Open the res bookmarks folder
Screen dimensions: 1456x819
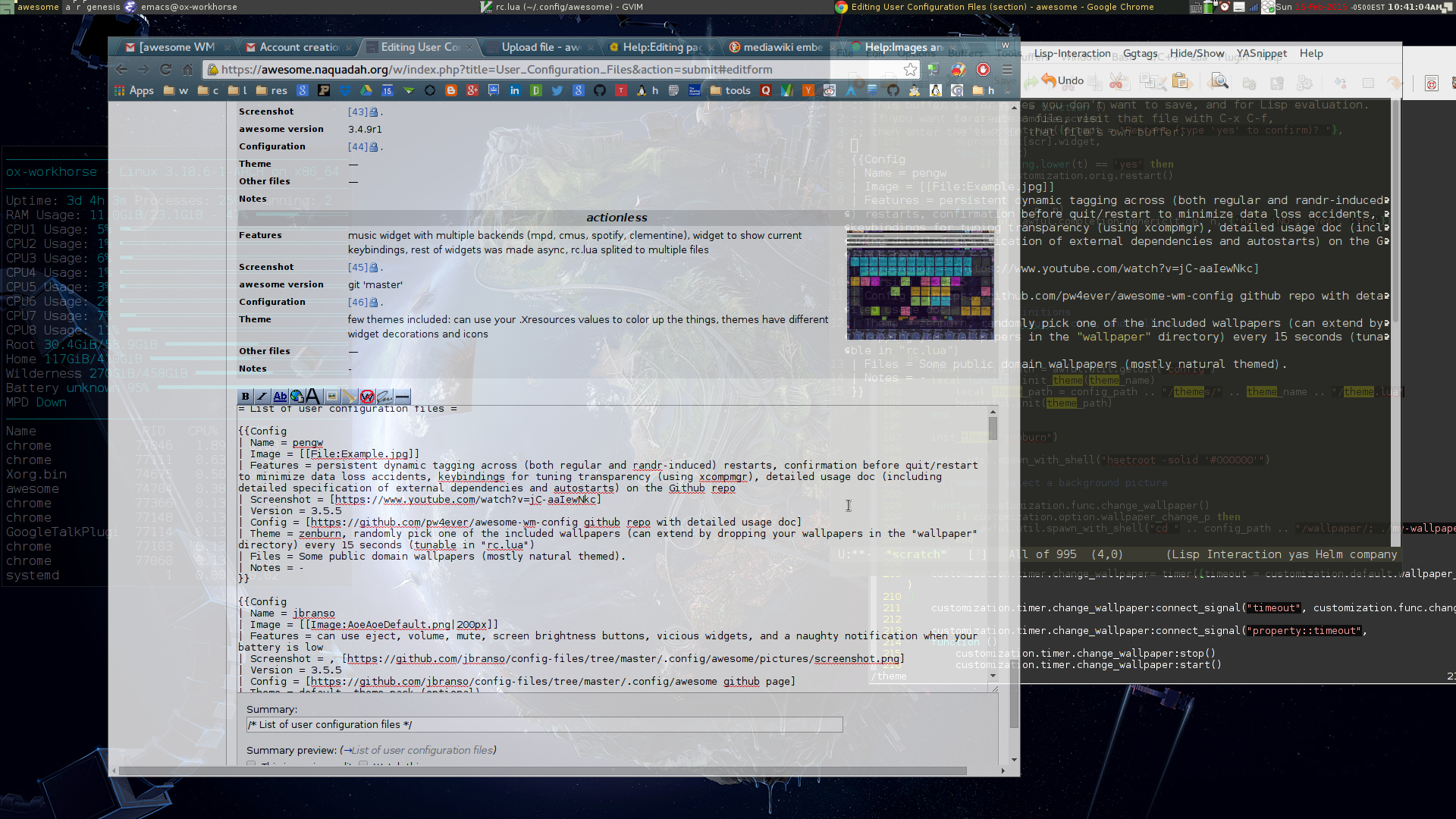pyautogui.click(x=271, y=91)
